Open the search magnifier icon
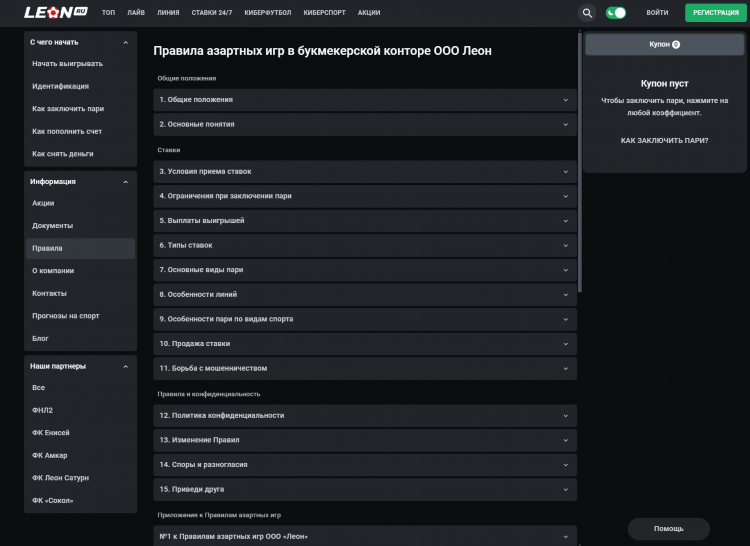Image resolution: width=750 pixels, height=546 pixels. [587, 13]
